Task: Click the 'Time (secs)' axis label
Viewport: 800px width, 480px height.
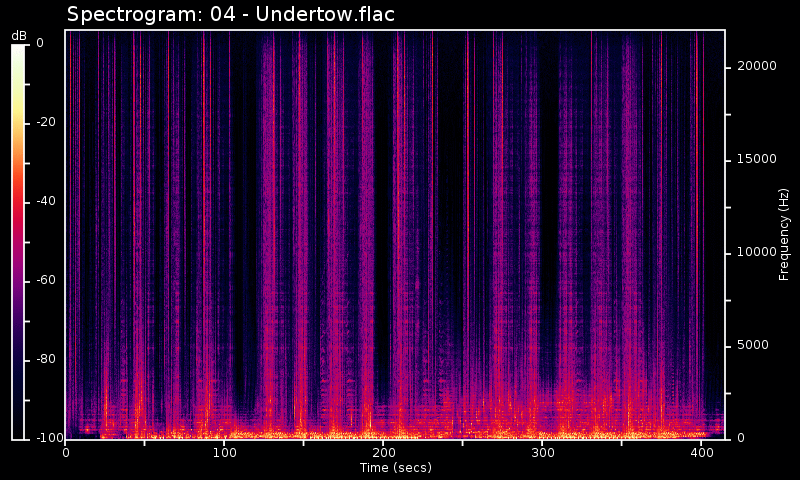Action: coord(395,468)
